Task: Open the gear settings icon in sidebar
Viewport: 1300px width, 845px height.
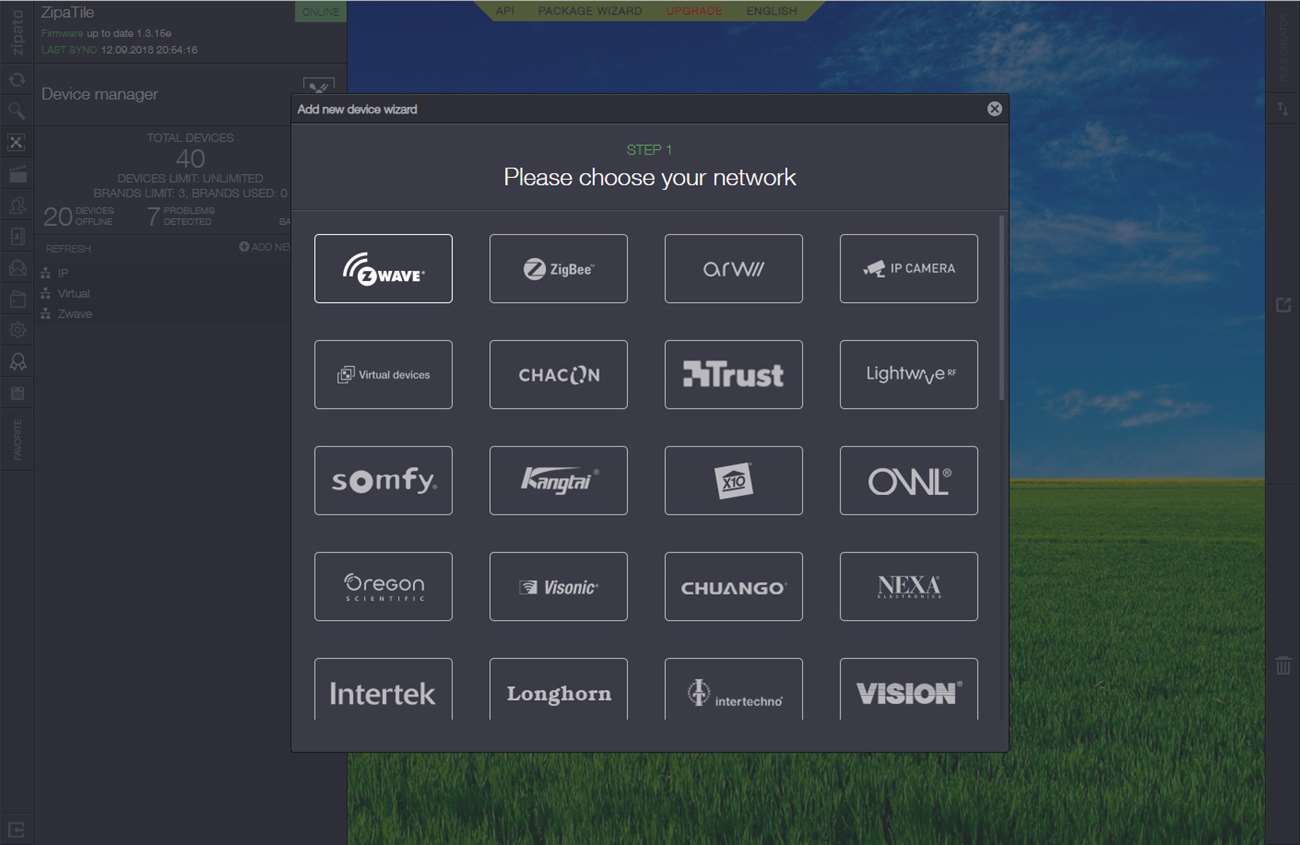Action: pyautogui.click(x=17, y=330)
